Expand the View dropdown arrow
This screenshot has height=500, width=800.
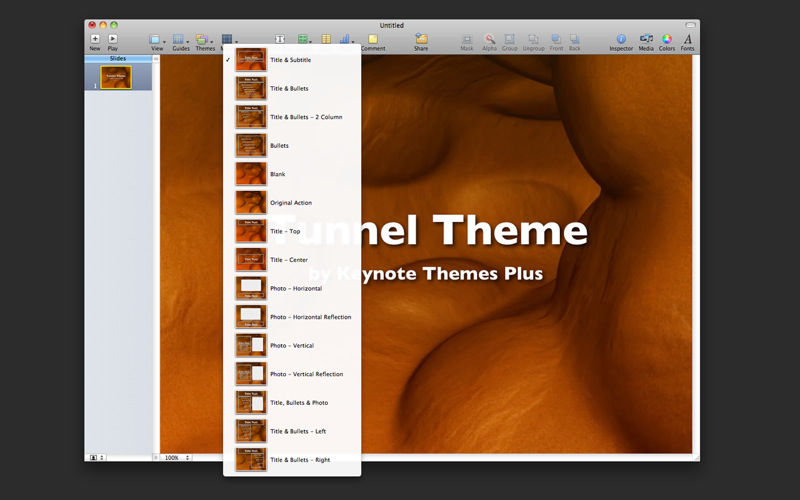point(164,42)
